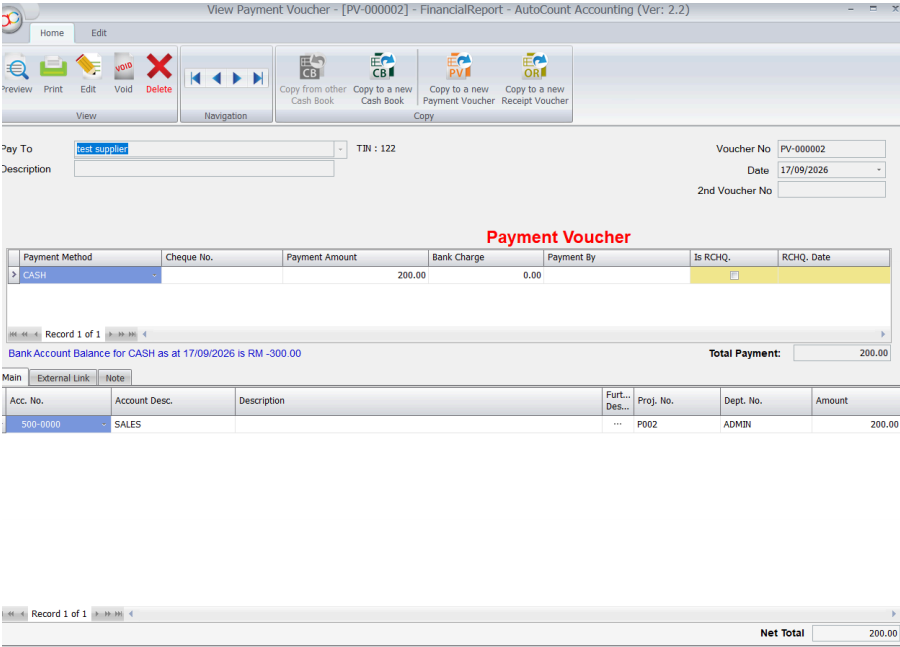Go to the last record in Navigation
The height and width of the screenshot is (647, 900).
click(x=258, y=78)
